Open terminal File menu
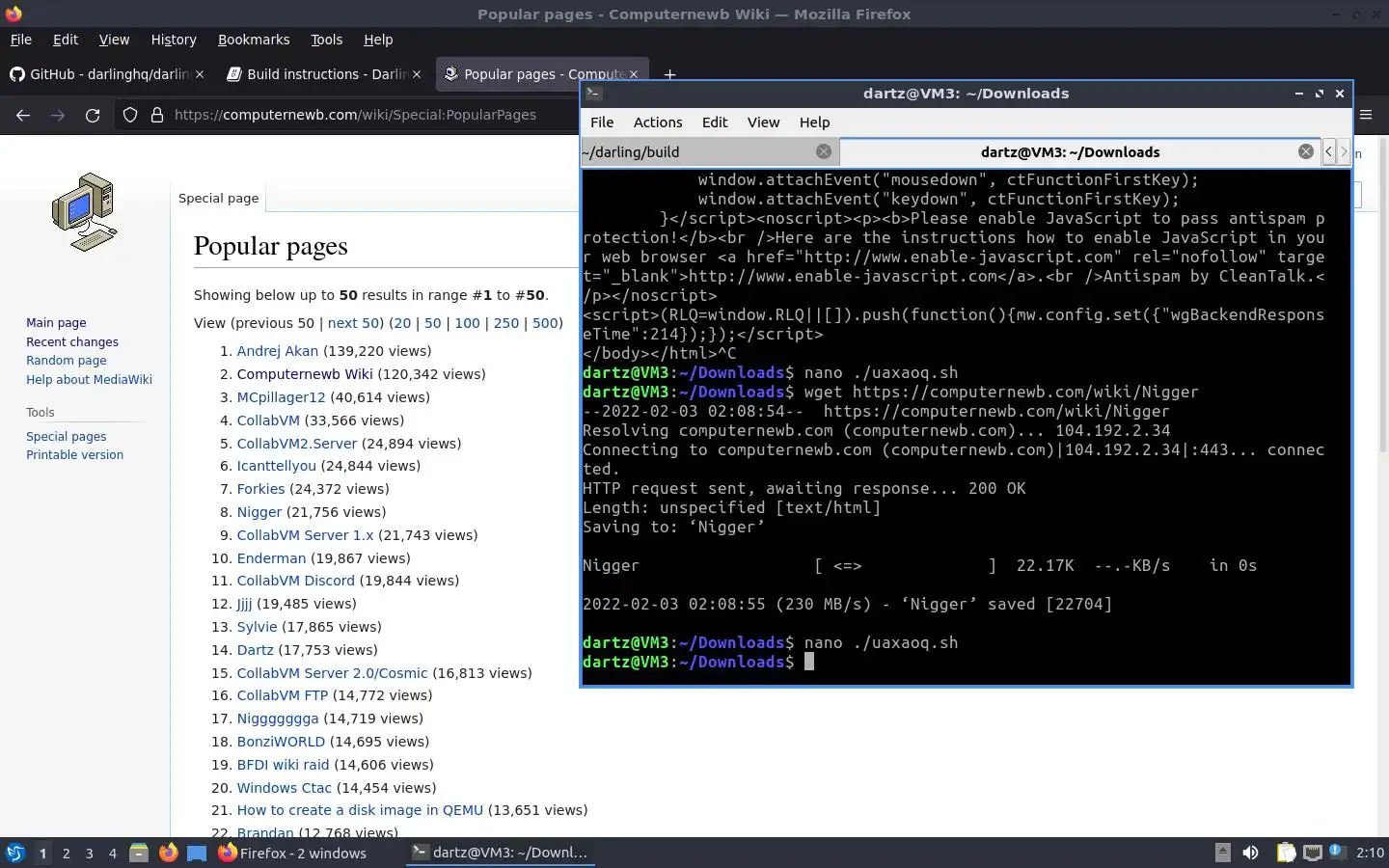Image resolution: width=1389 pixels, height=868 pixels. [602, 122]
